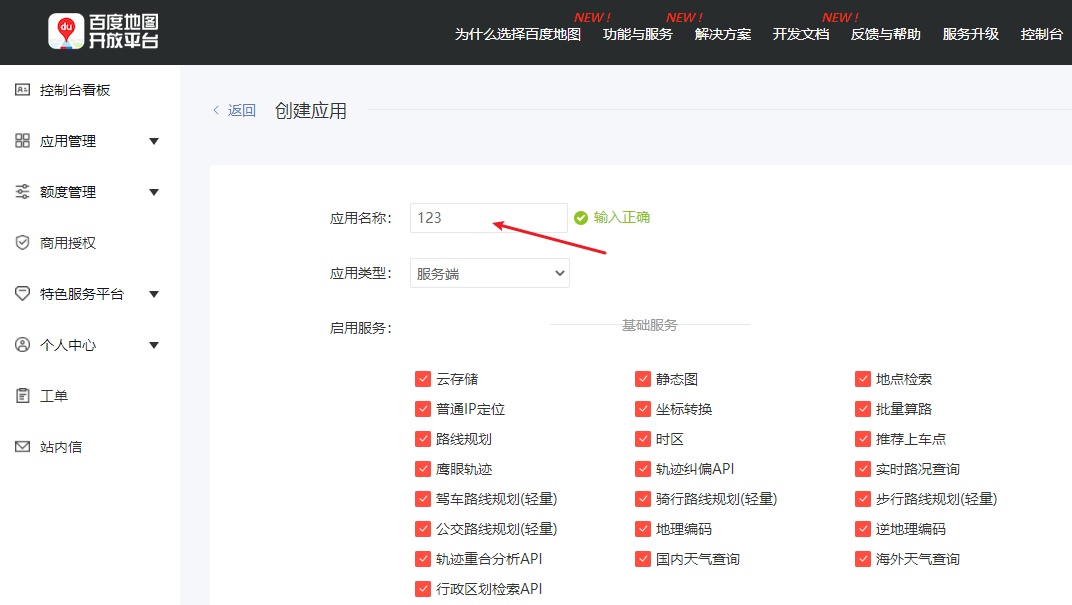Image resolution: width=1072 pixels, height=605 pixels.
Task: Uncheck the 时区 checkbox
Action: [643, 439]
